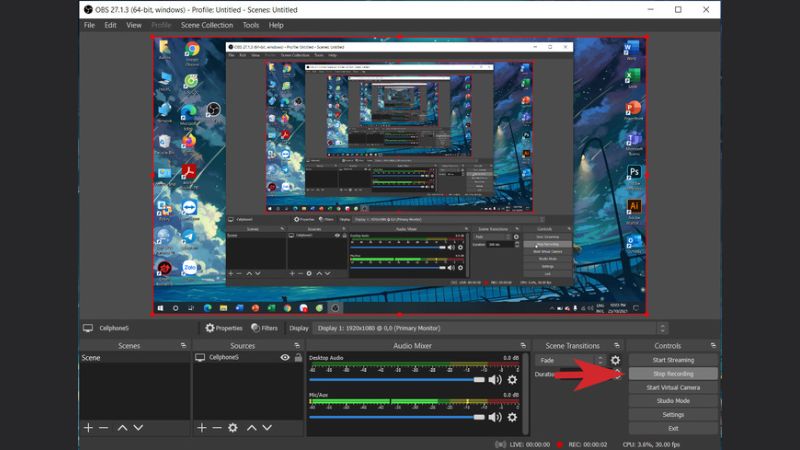Open the Tools menu
Screen dimensions: 800x450
click(250, 25)
